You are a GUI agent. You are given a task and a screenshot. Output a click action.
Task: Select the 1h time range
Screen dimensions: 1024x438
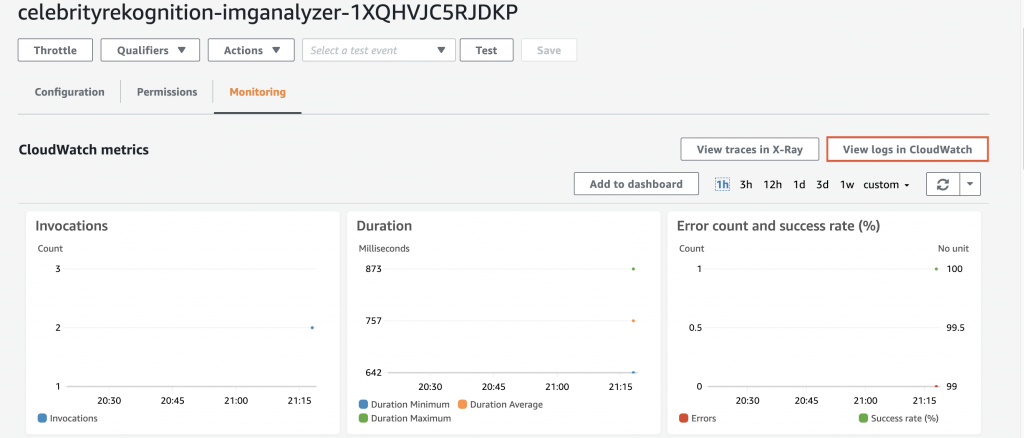[722, 185]
